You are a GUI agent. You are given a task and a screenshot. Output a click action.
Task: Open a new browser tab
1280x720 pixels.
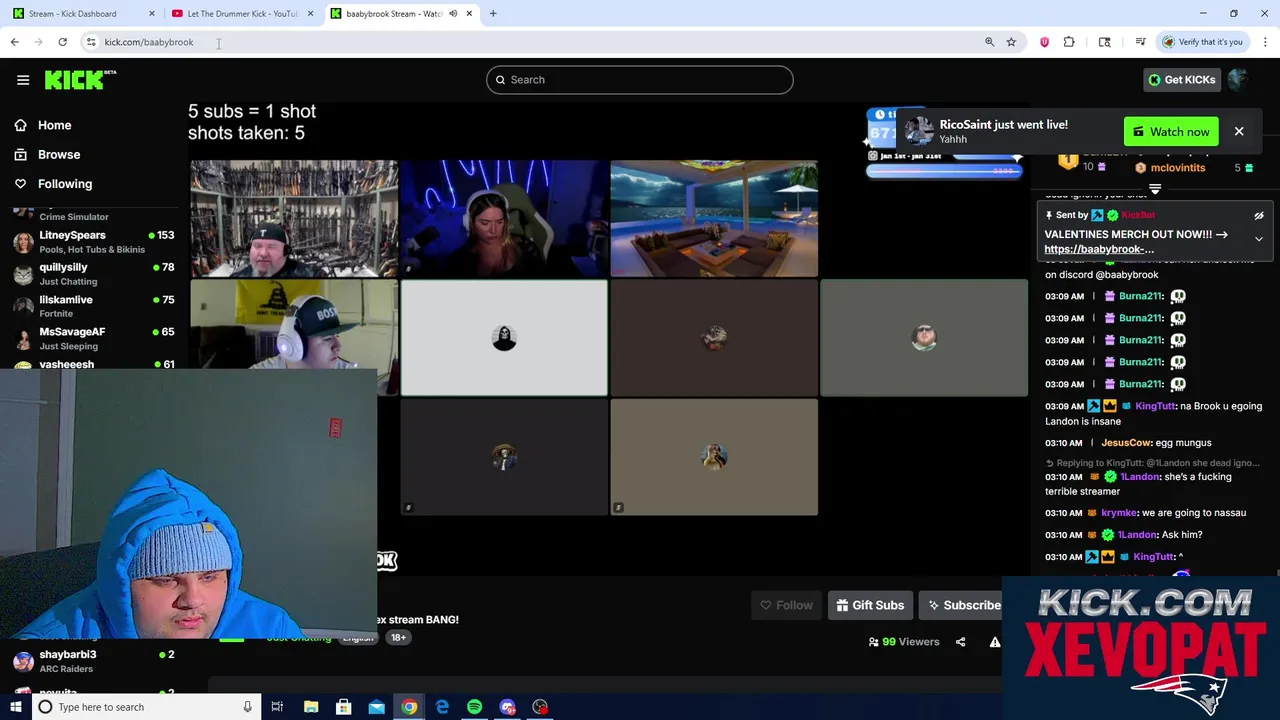pos(493,14)
